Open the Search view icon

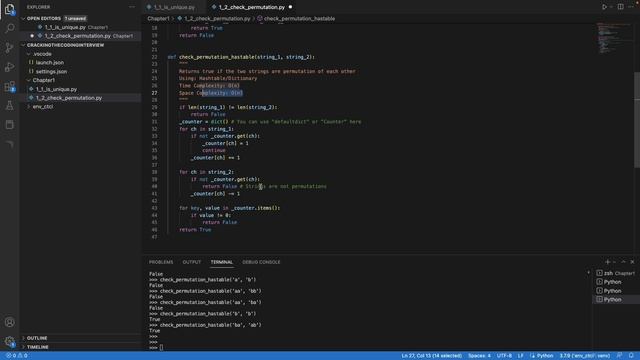tap(9, 28)
